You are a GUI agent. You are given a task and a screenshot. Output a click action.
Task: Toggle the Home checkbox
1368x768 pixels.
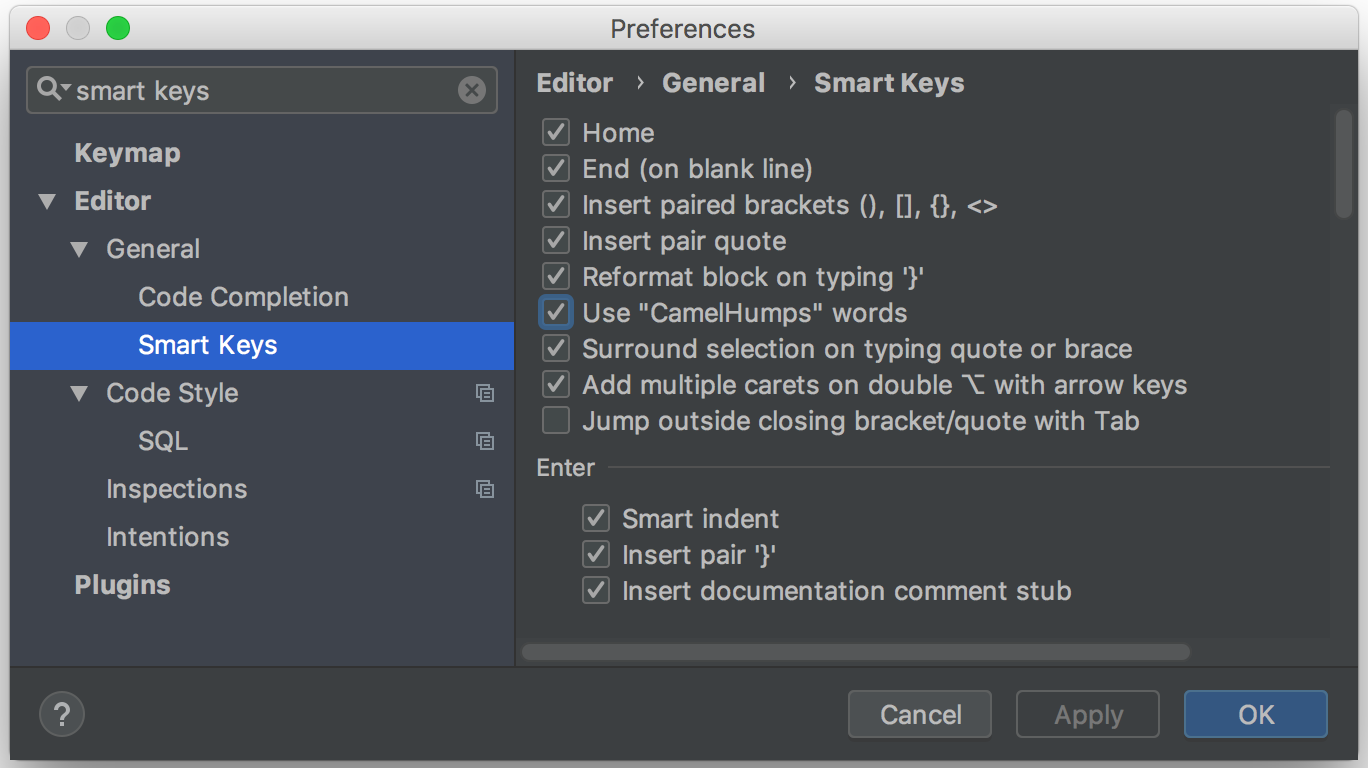click(556, 133)
